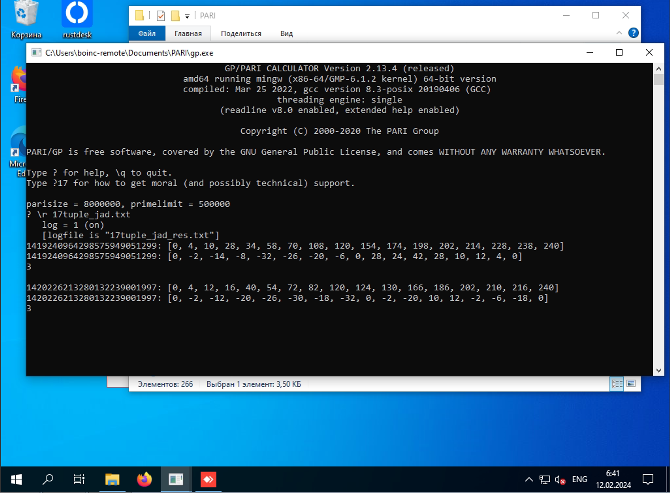This screenshot has height=493, width=670.
Task: Open the red remote desktop taskbar app
Action: point(209,479)
